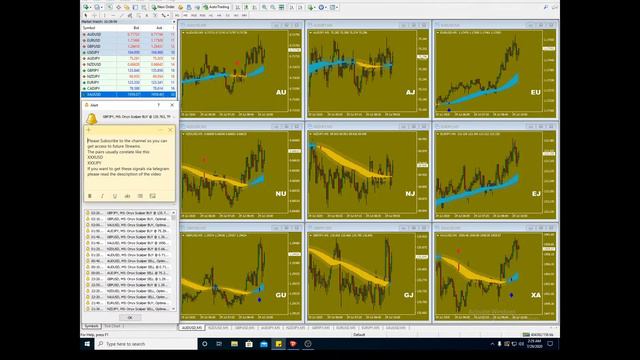Switch to M5 timeframe
The image size is (640, 360).
pos(185,15)
